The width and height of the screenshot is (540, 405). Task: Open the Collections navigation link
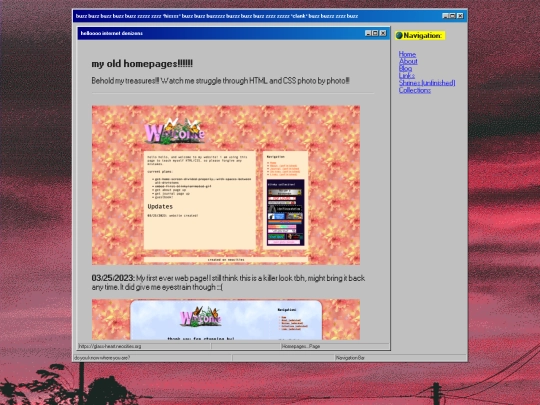415,90
